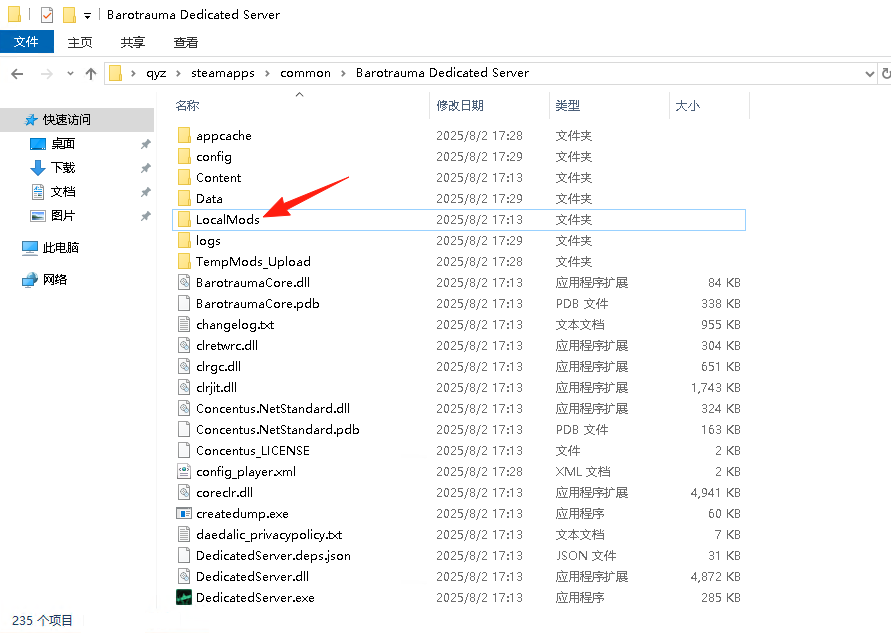Sort by 类型 column header
Screen dimensions: 891x633
[568, 106]
